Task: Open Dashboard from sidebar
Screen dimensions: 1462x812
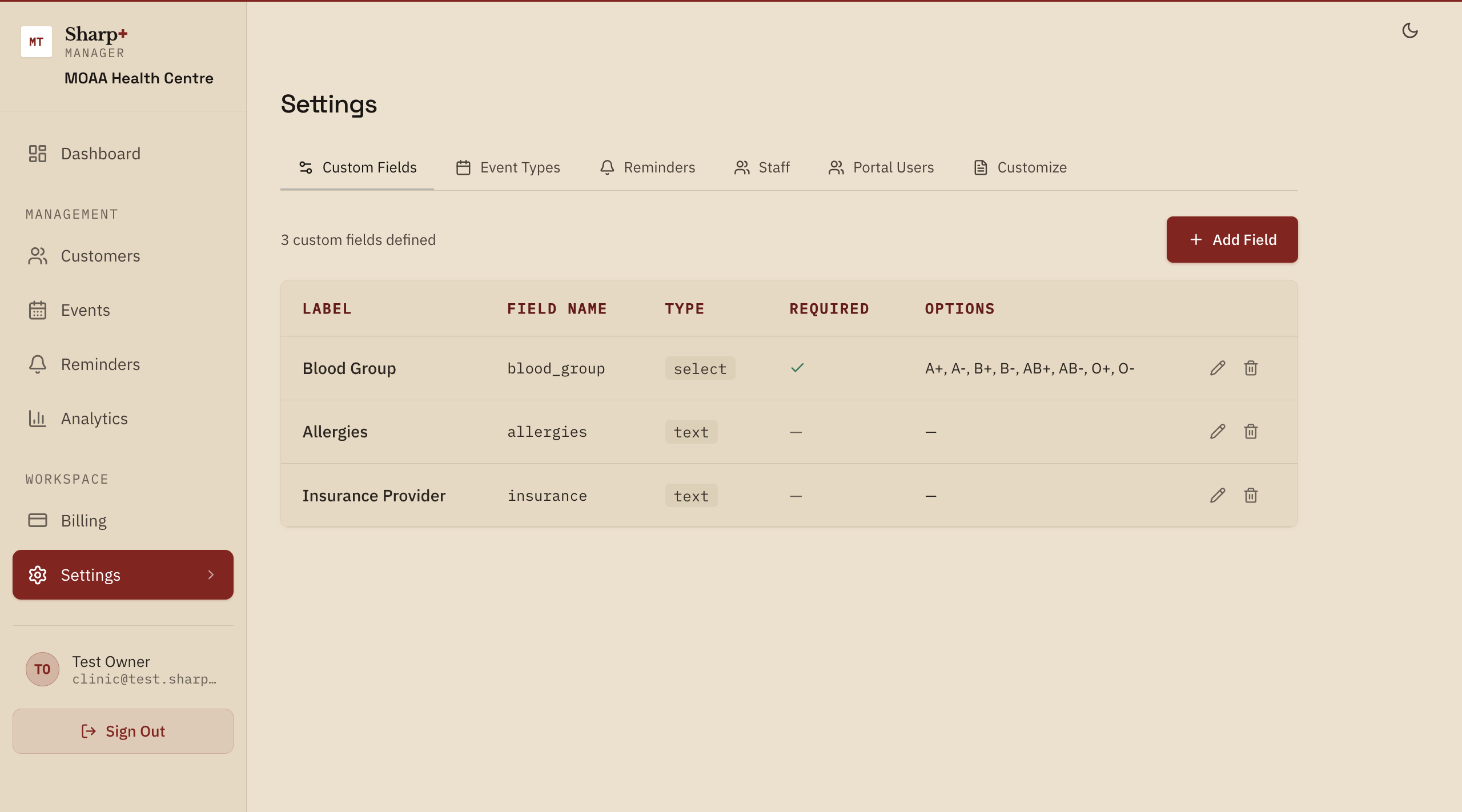Action: [x=101, y=154]
